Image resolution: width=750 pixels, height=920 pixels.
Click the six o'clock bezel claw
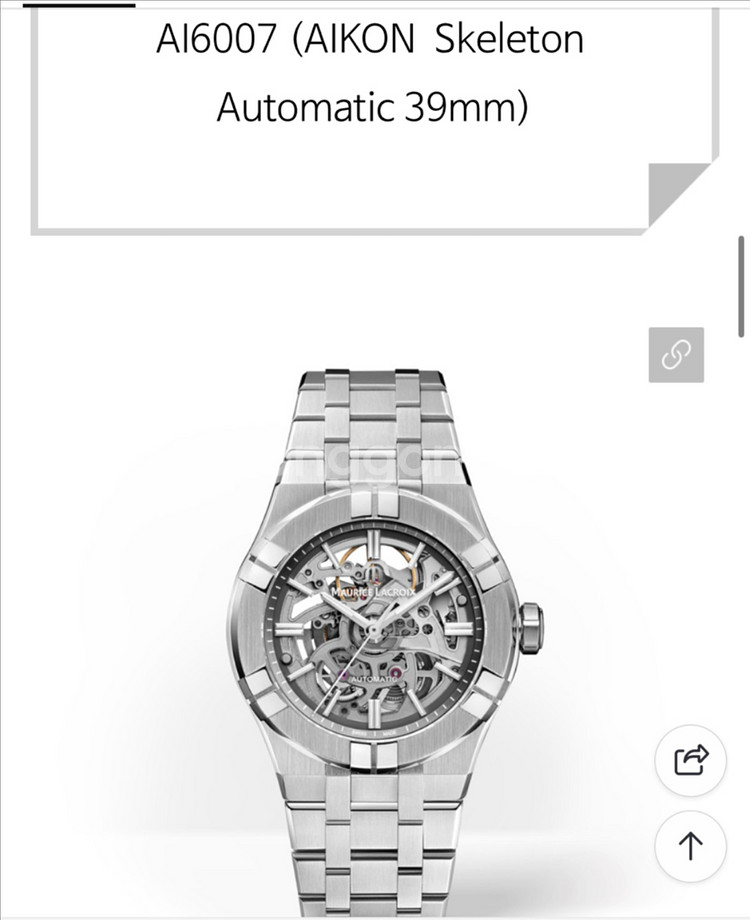click(x=374, y=756)
